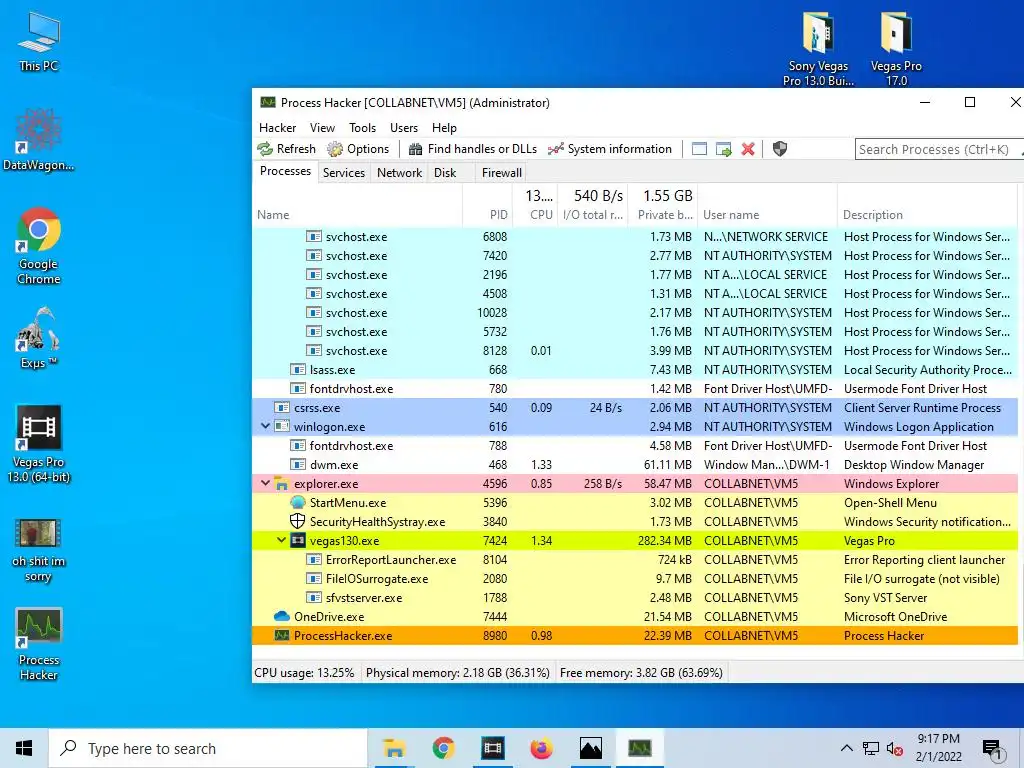Image resolution: width=1024 pixels, height=768 pixels.
Task: Select fontdrvhost.exe with PID 780
Action: pos(635,389)
